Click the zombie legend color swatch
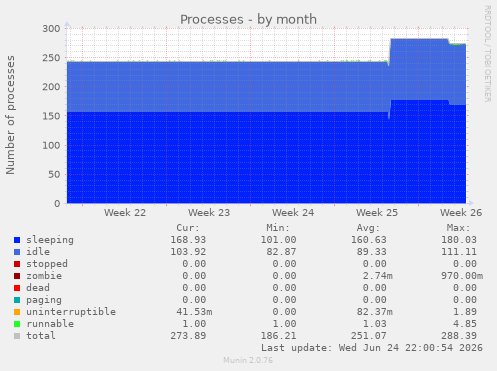This screenshot has height=371, width=497. (x=17, y=276)
